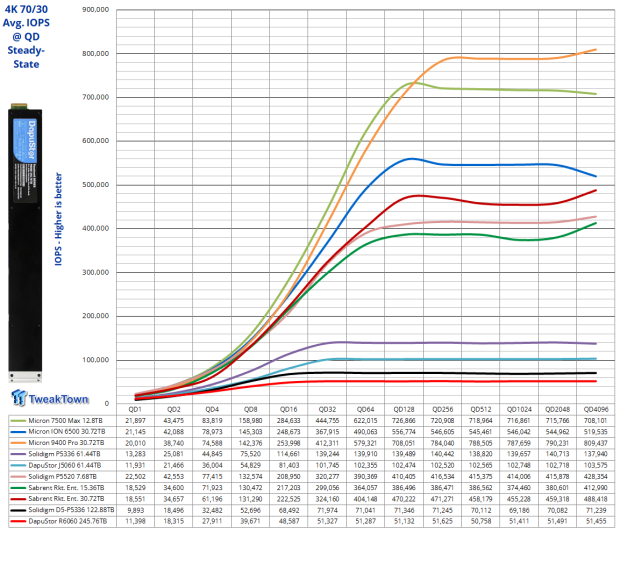
Task: Select the 'Solidigm P5520 7.68TB' row label
Action: tap(62, 476)
